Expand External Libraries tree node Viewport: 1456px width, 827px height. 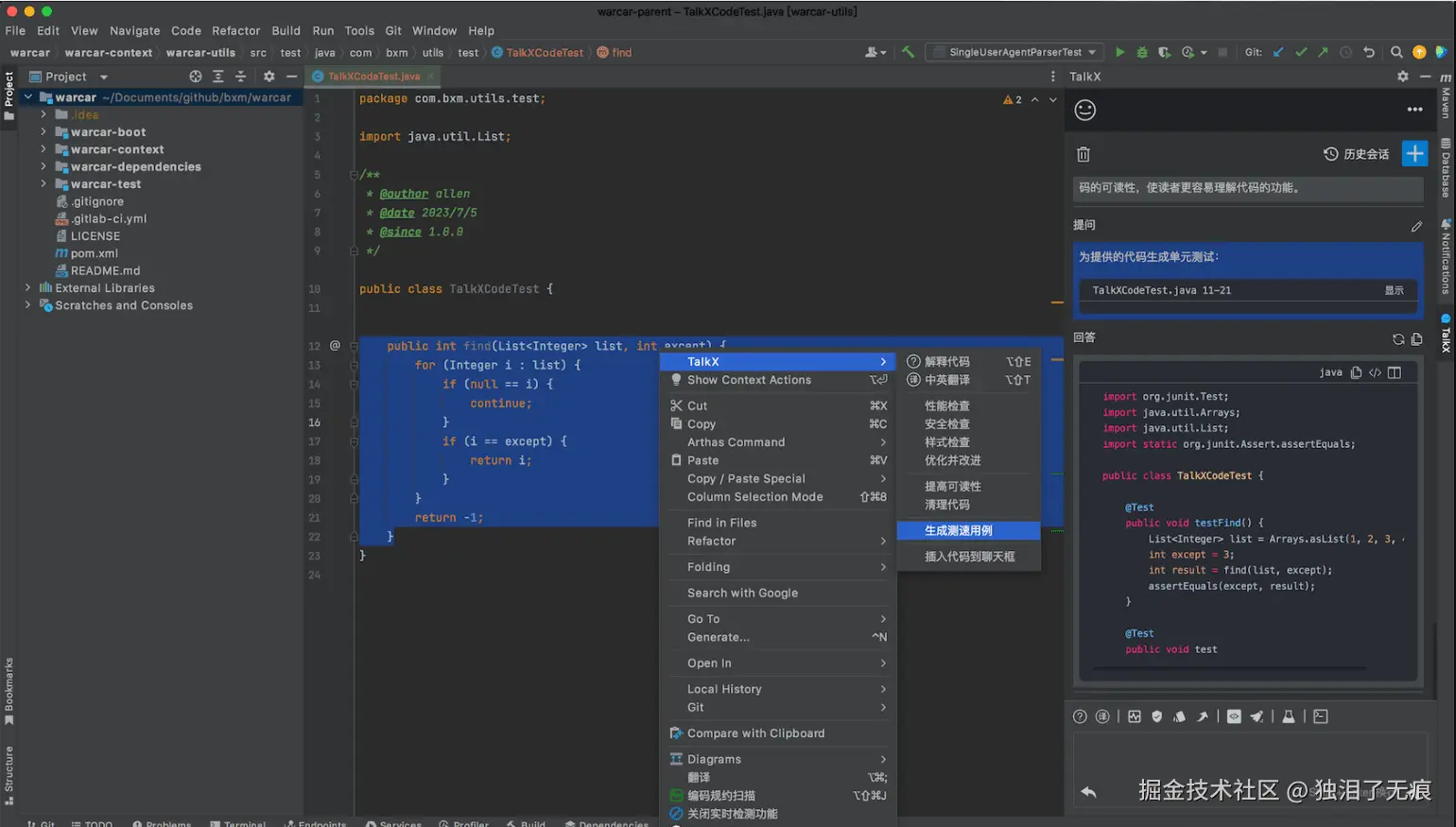[27, 288]
